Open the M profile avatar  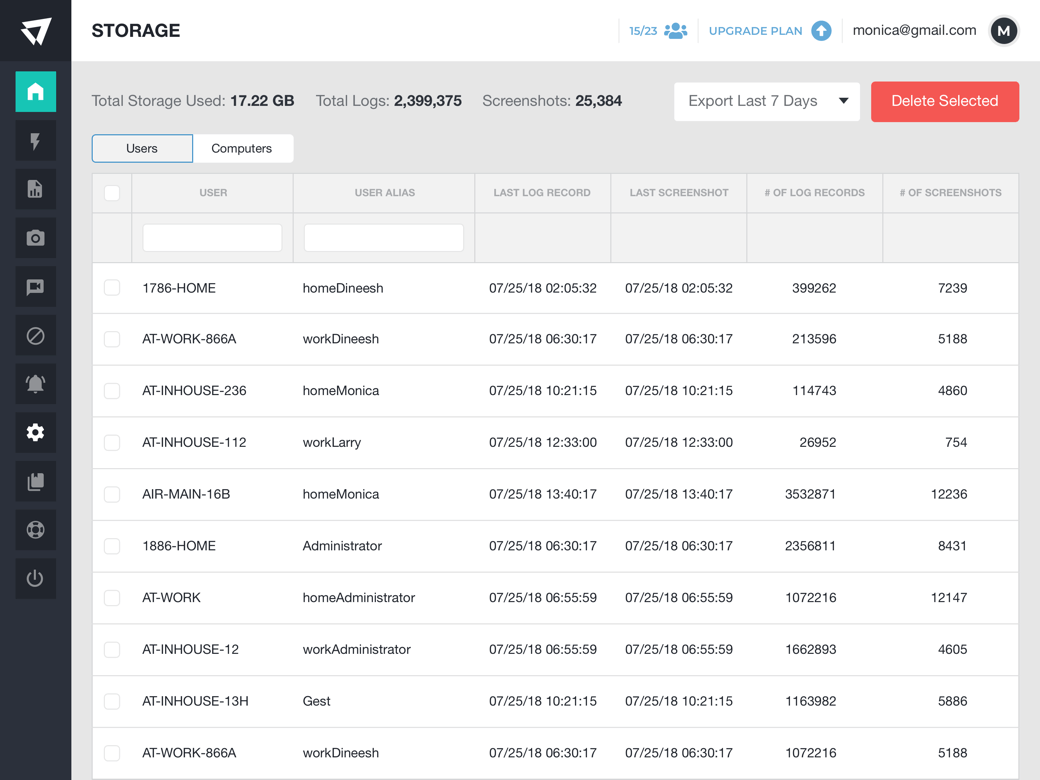1004,31
